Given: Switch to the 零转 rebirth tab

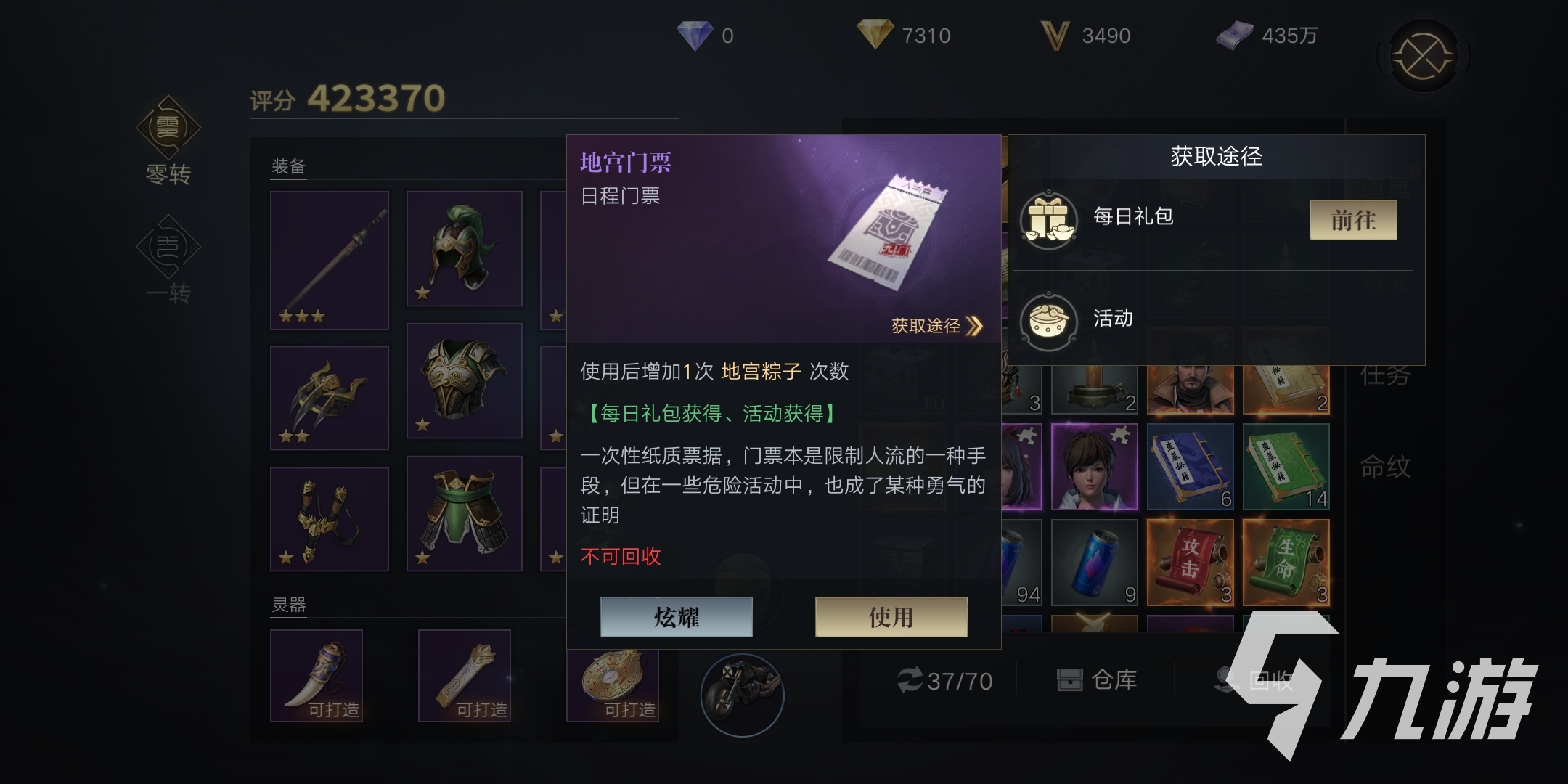Looking at the screenshot, I should point(168,142).
